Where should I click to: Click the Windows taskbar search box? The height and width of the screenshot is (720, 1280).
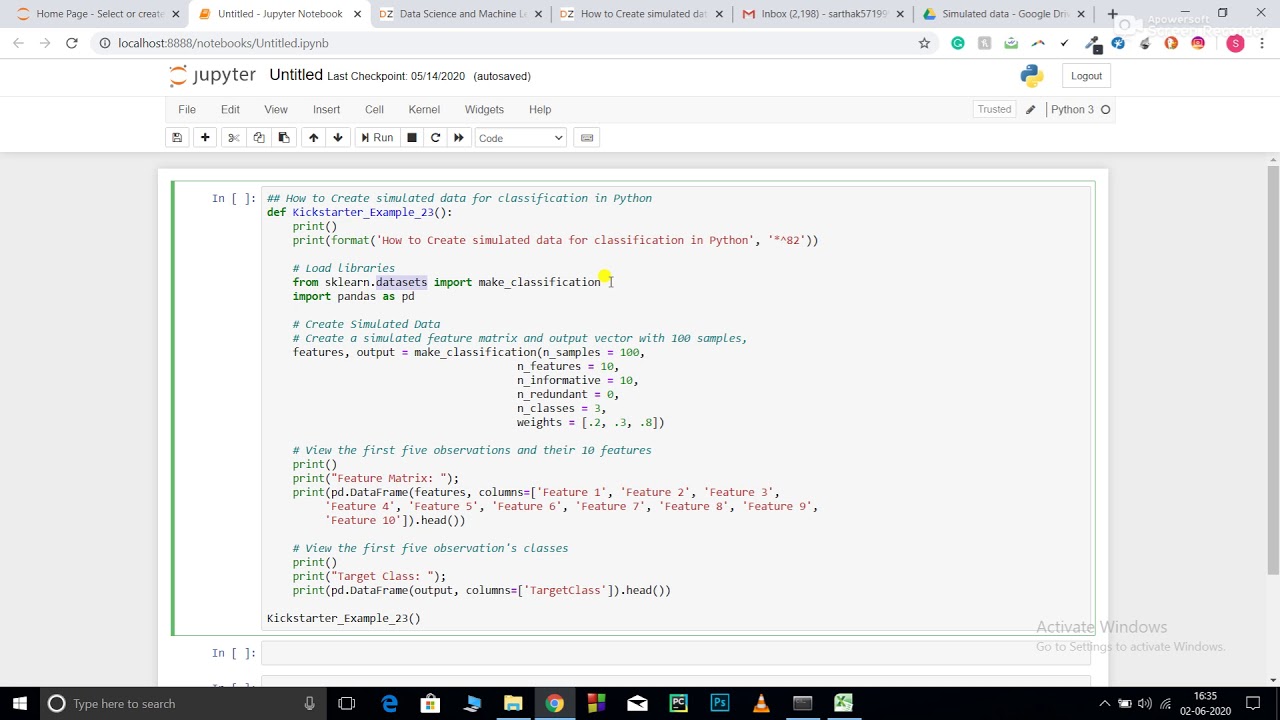point(183,703)
